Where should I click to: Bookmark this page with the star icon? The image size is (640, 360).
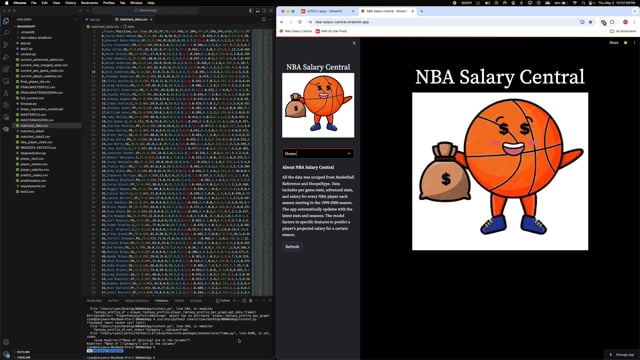pyautogui.click(x=590, y=22)
